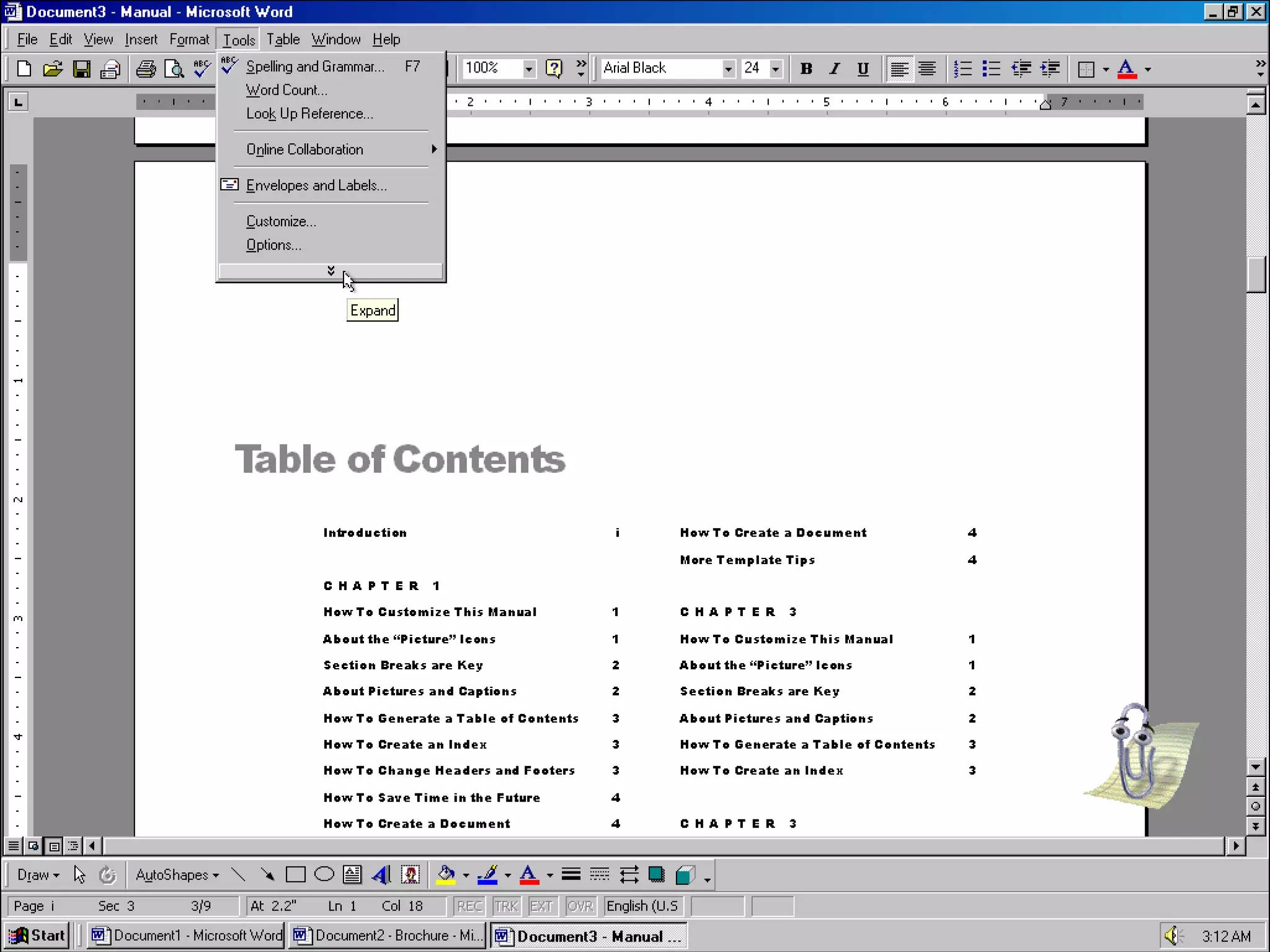The width and height of the screenshot is (1270, 952).
Task: Click the Open folder icon
Action: click(x=53, y=69)
